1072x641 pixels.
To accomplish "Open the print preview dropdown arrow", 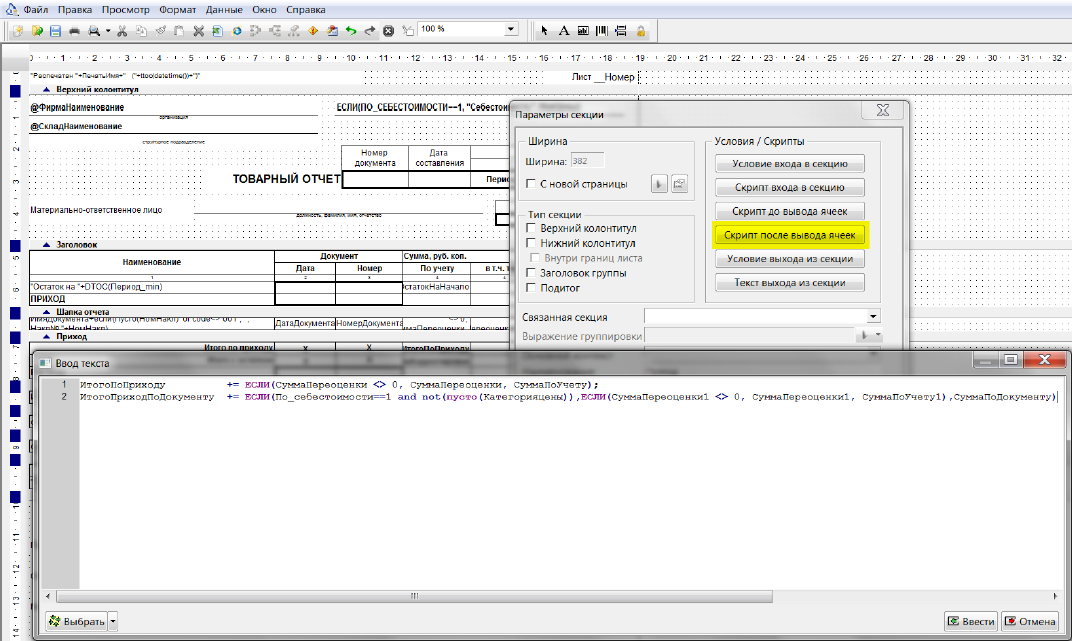I will (107, 31).
